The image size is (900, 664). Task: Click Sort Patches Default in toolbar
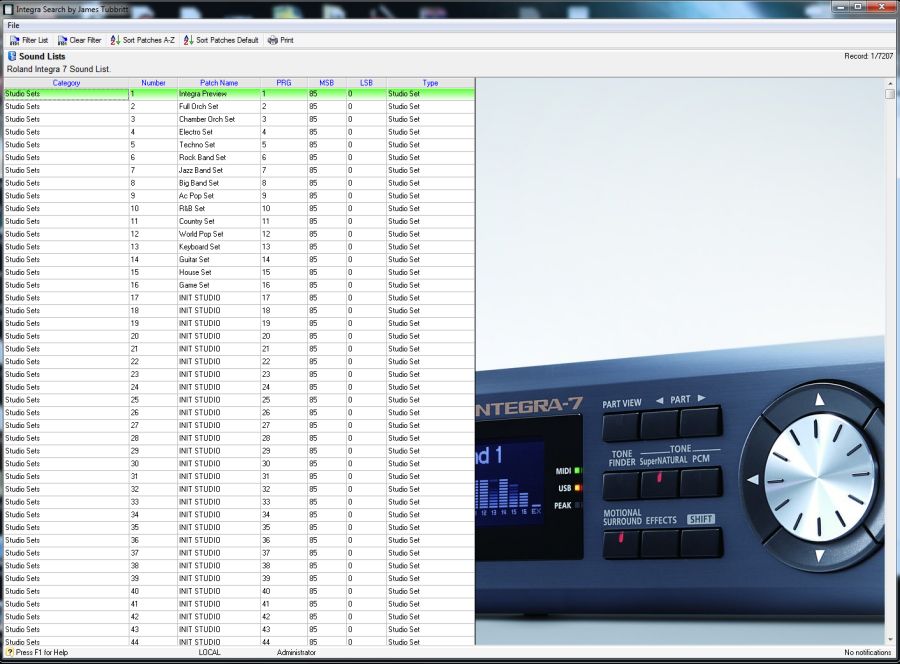[x=221, y=40]
